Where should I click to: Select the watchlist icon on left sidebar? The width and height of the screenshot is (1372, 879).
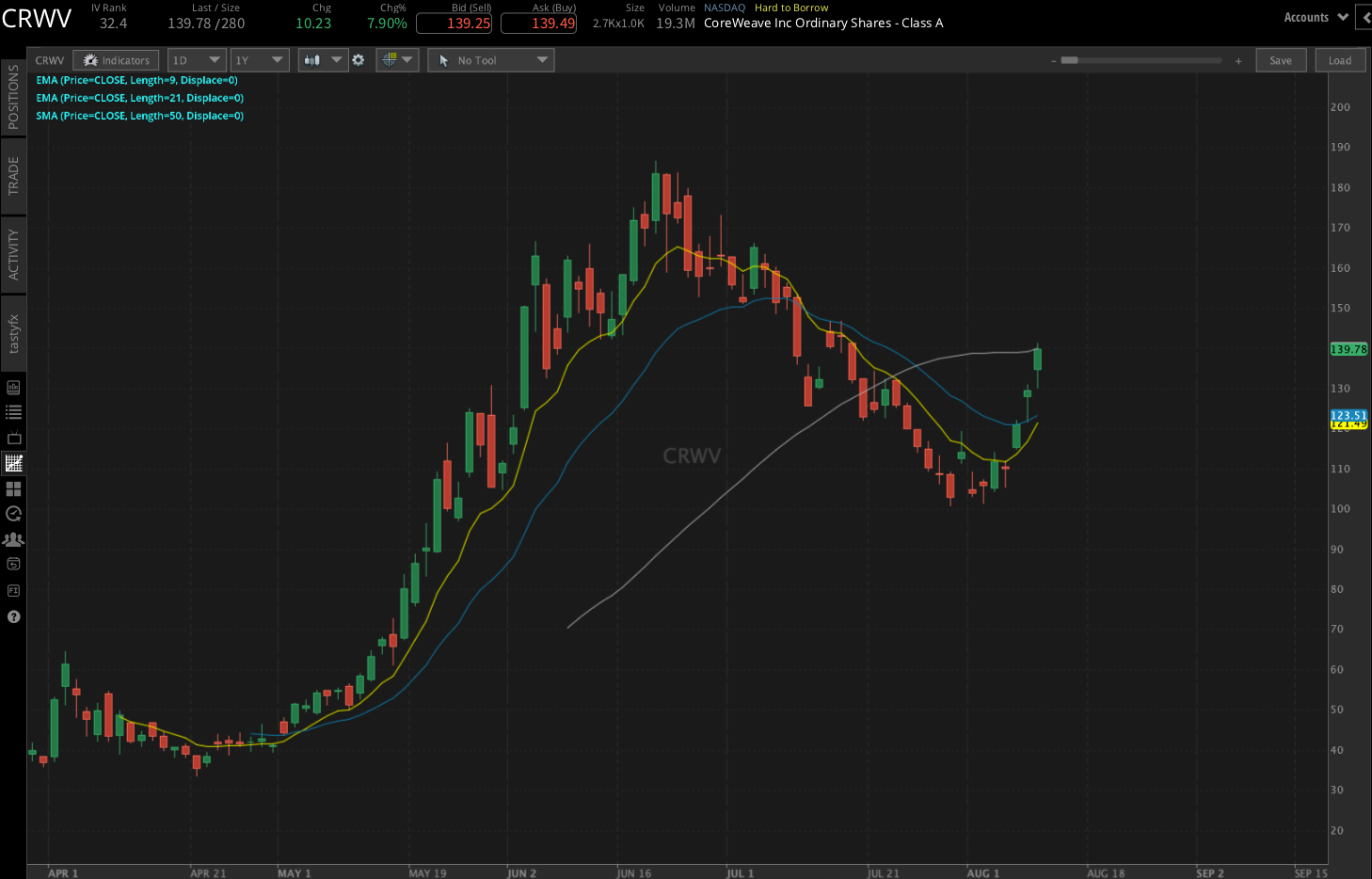(13, 412)
